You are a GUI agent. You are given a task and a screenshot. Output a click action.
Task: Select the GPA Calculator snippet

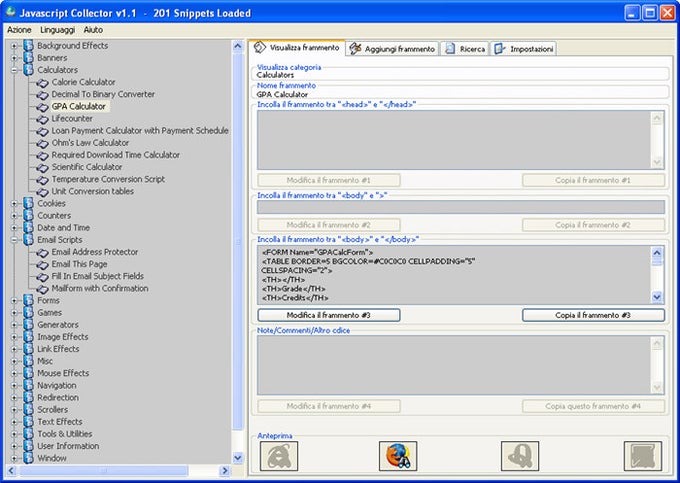coord(78,106)
